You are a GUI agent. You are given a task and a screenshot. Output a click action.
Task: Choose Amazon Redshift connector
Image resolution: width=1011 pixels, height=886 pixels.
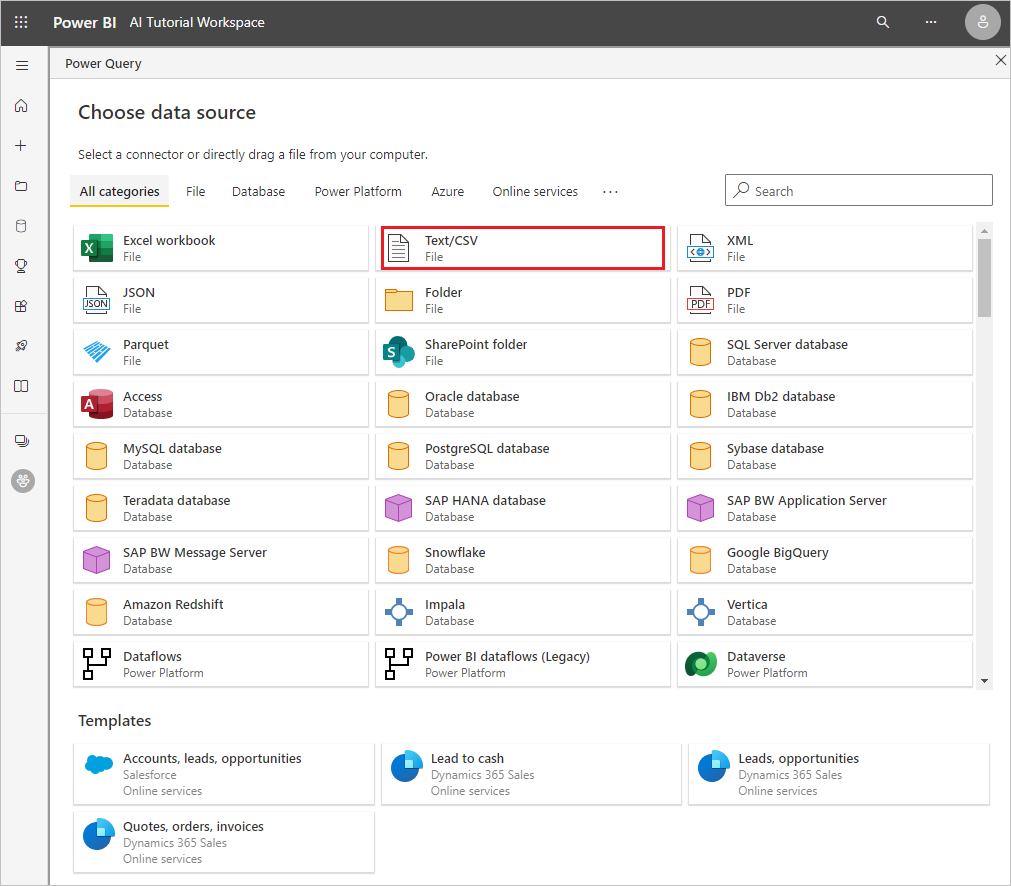click(x=221, y=613)
